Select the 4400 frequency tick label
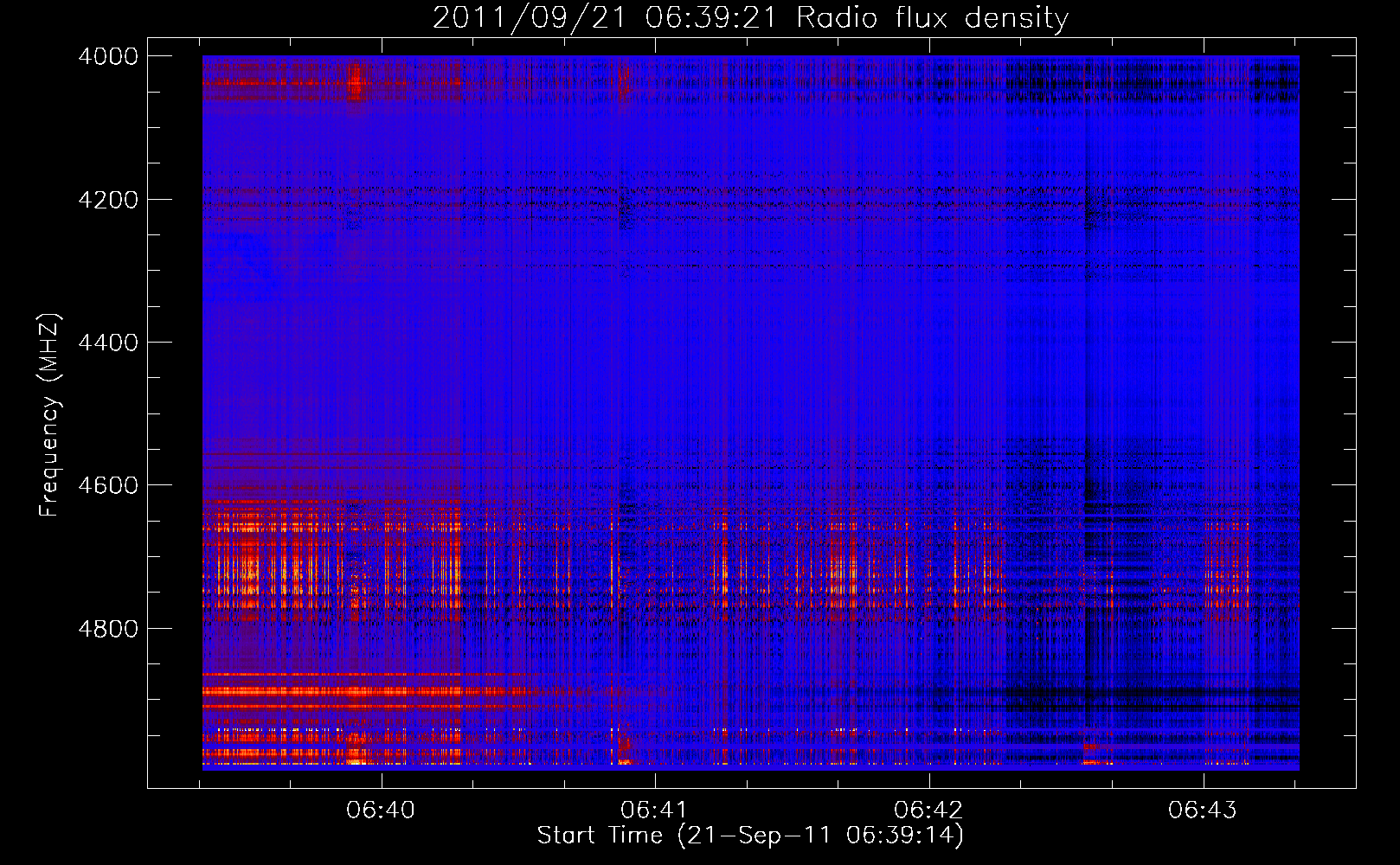 pyautogui.click(x=108, y=343)
